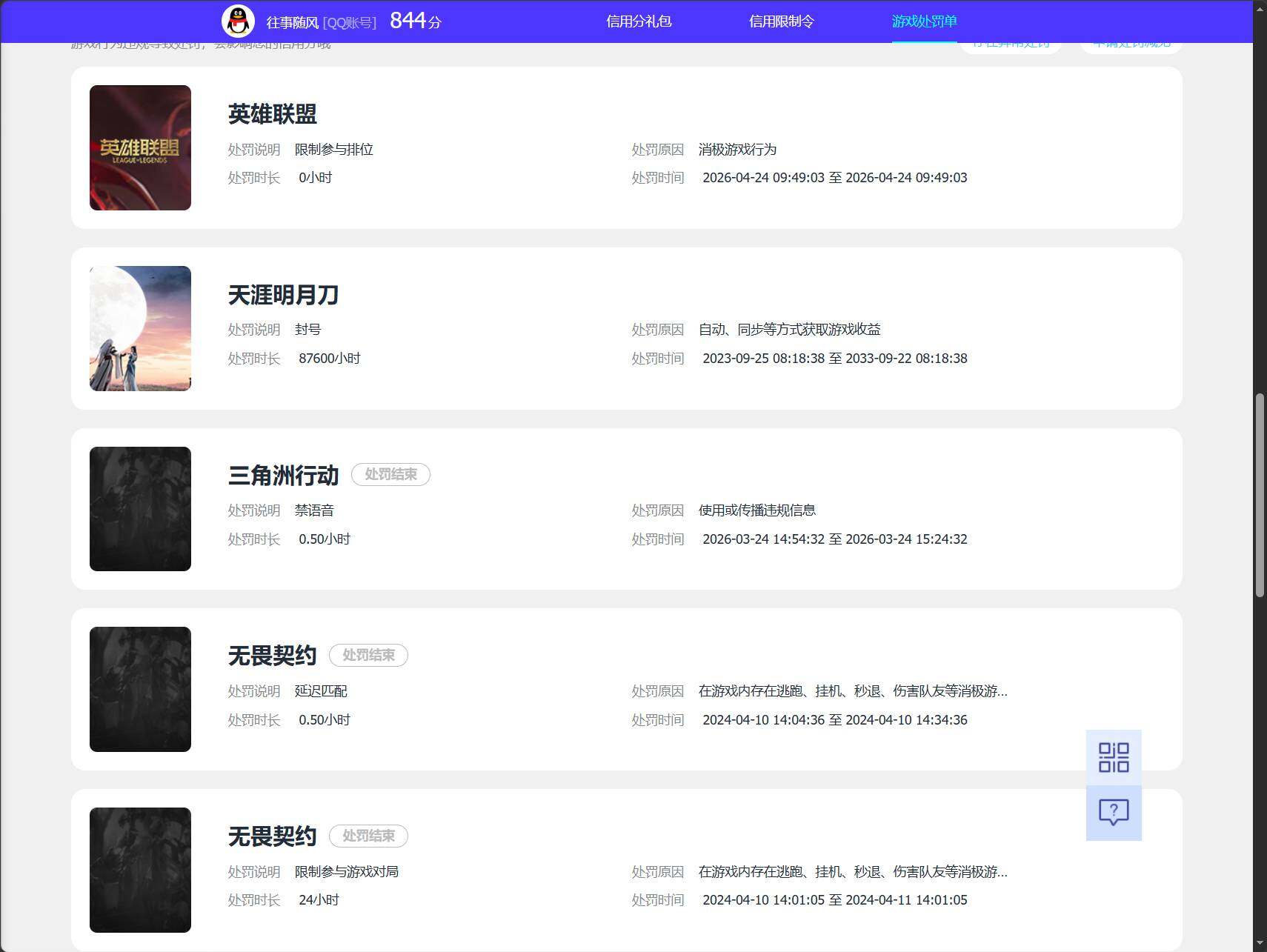Click the 处罚结束 badge on the 延迟匹配 card

tap(368, 655)
